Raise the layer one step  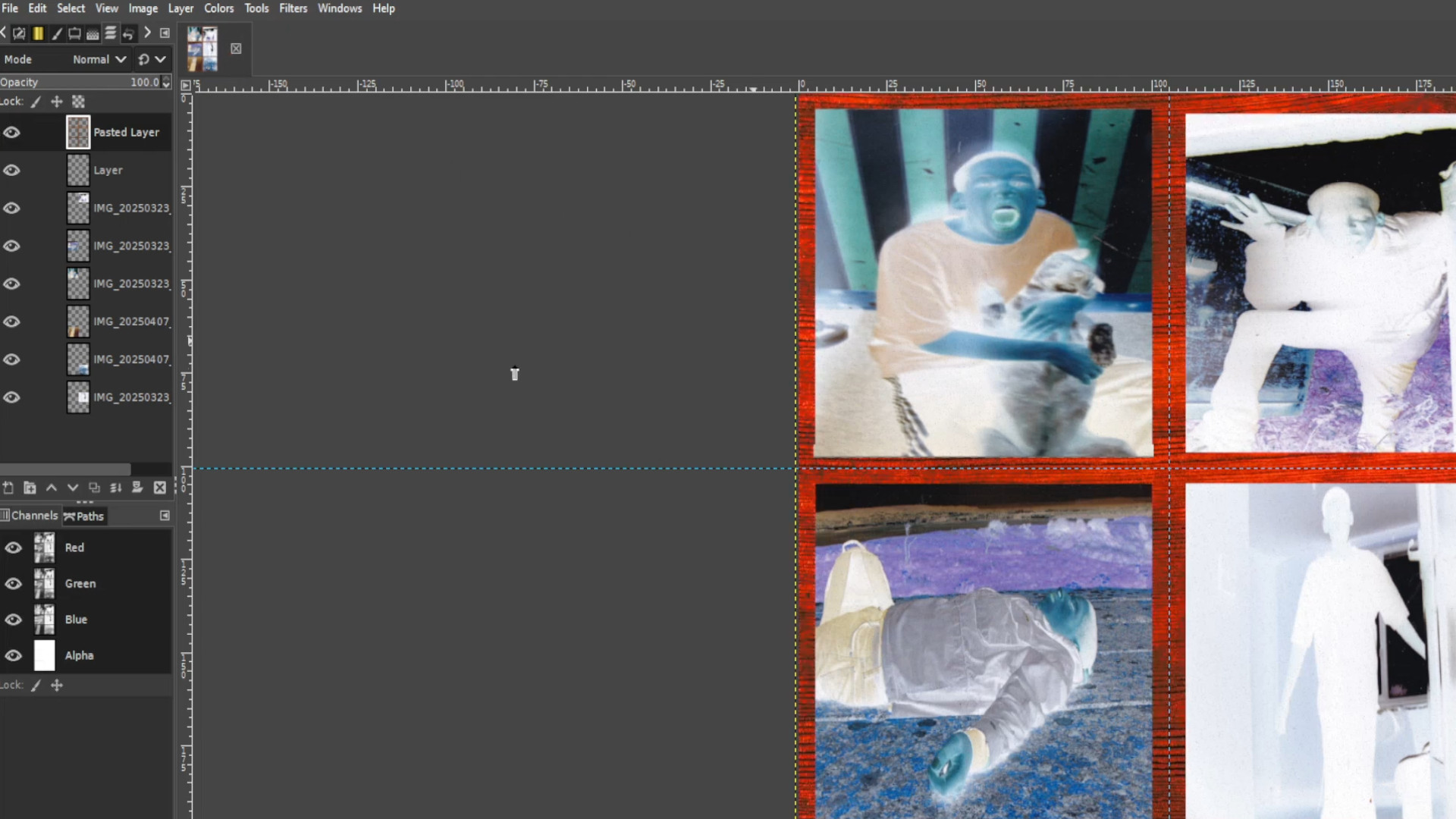[x=52, y=488]
